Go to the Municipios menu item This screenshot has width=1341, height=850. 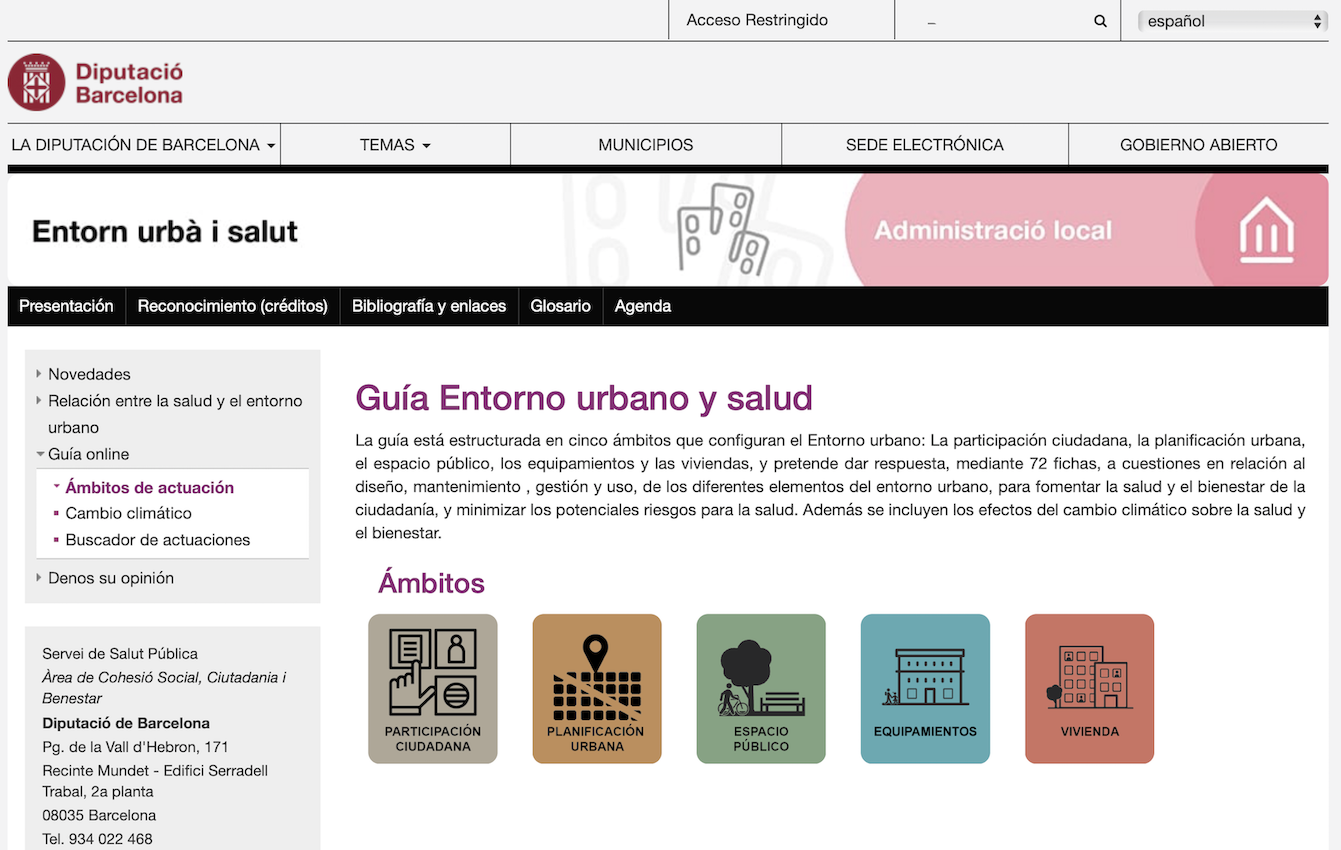pos(645,145)
